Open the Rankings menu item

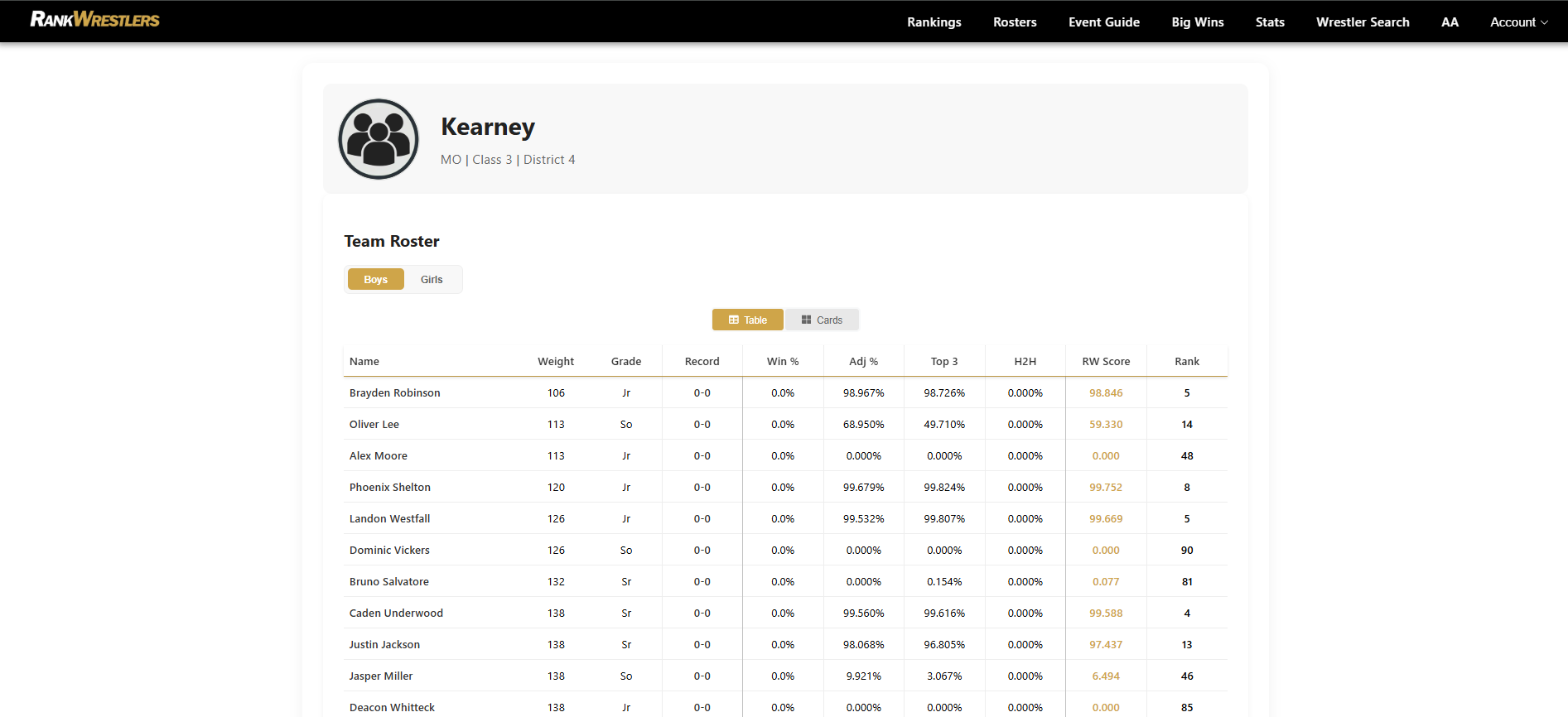(x=934, y=22)
